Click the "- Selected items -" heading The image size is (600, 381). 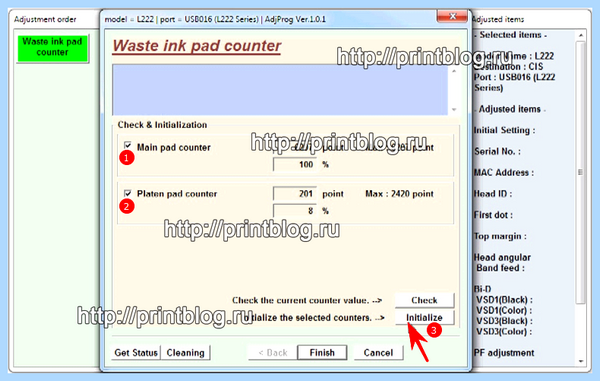tap(510, 35)
